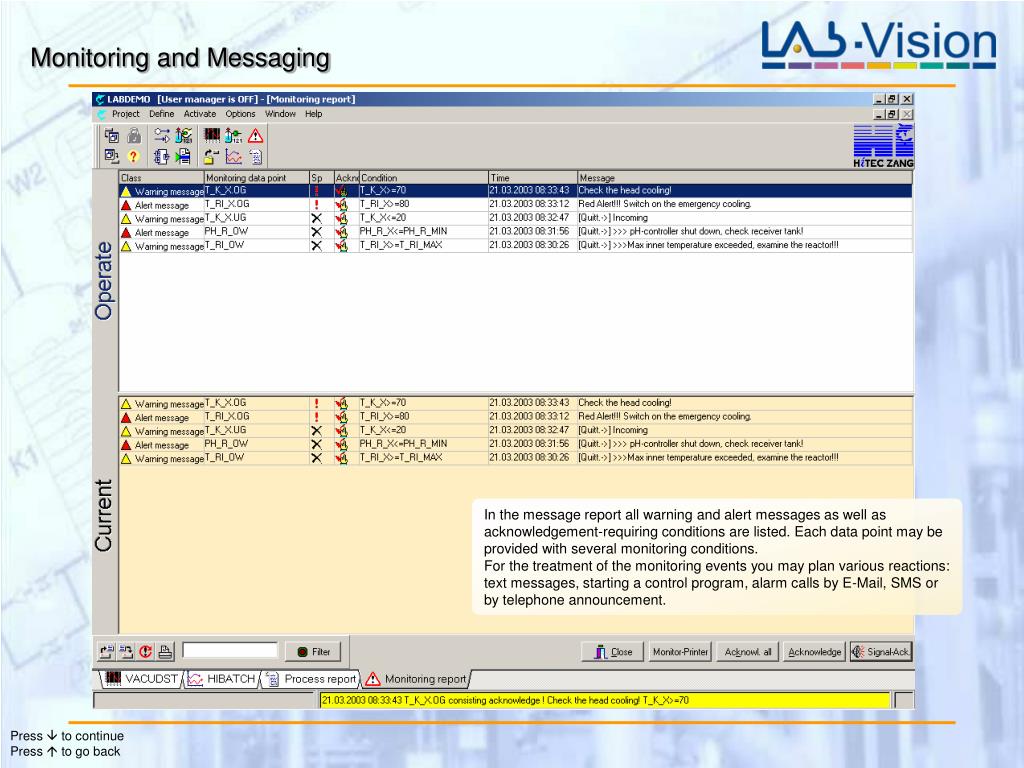Click the window switch toolbar icon
Image resolution: width=1024 pixels, height=768 pixels.
coord(112,156)
